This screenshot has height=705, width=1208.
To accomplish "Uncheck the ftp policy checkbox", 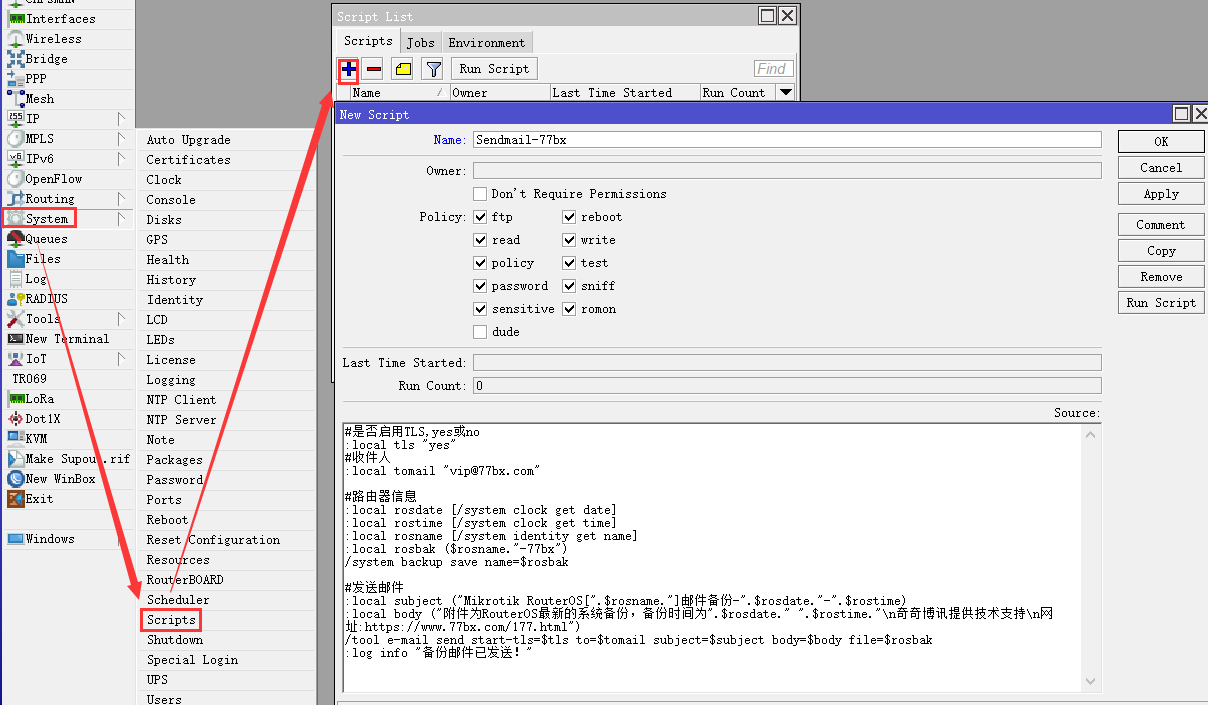I will point(481,217).
